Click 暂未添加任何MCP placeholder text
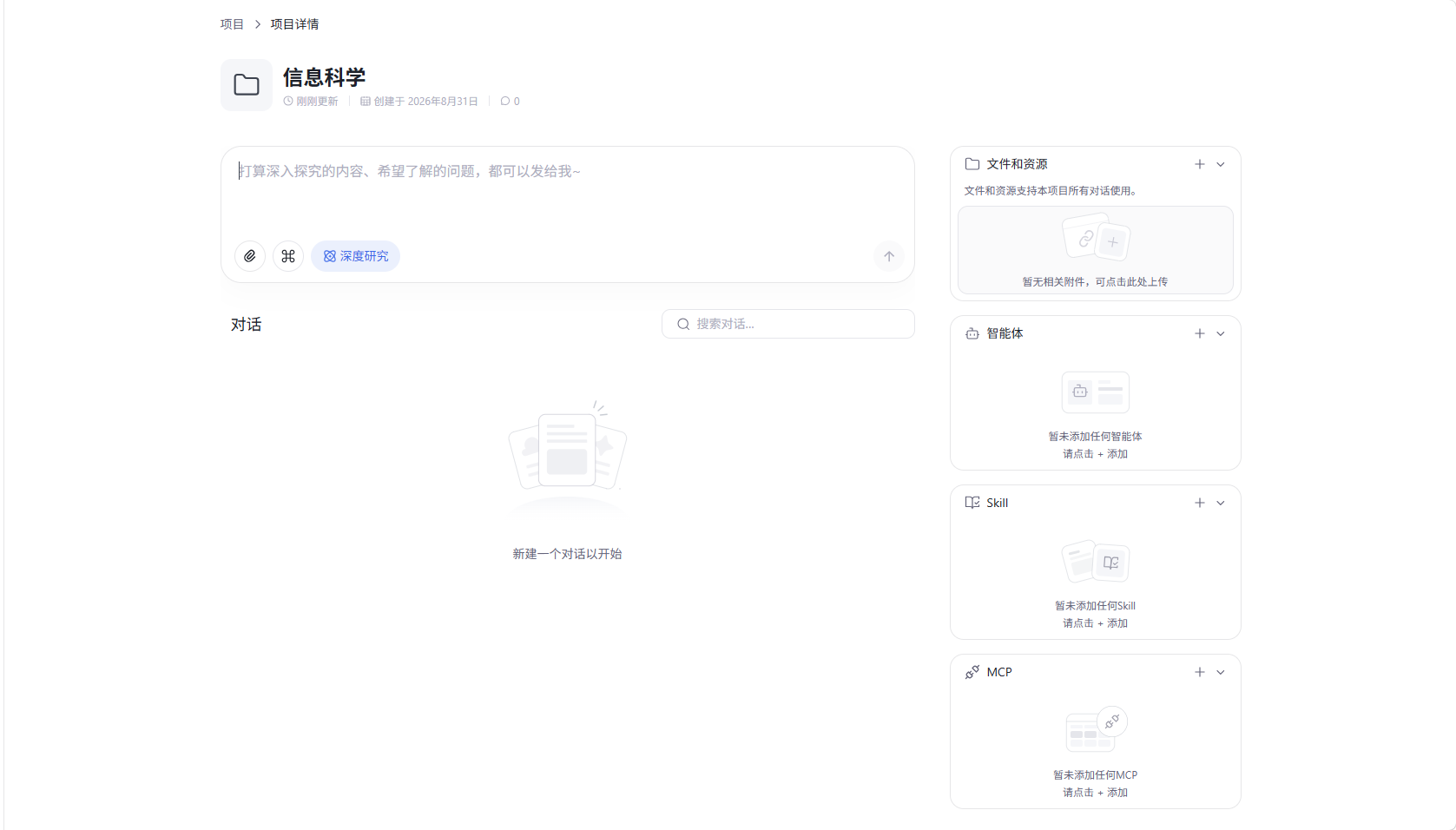This screenshot has width=1456, height=830. click(x=1096, y=775)
